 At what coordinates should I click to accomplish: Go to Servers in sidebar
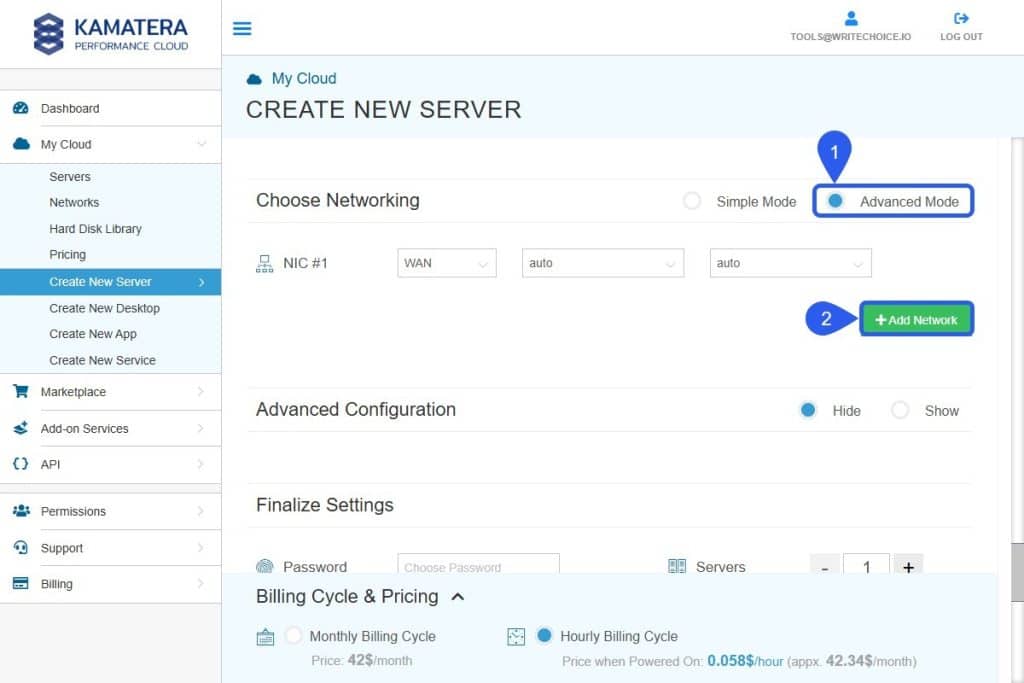point(70,177)
